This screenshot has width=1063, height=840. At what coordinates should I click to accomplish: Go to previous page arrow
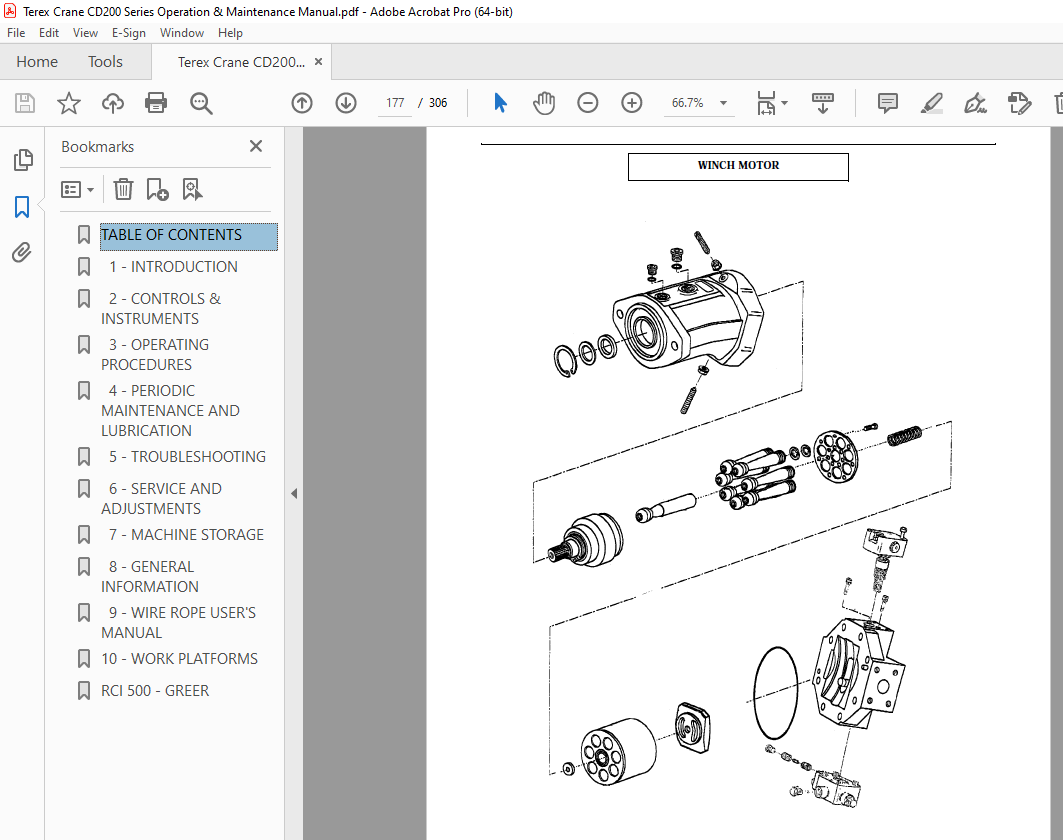click(302, 103)
